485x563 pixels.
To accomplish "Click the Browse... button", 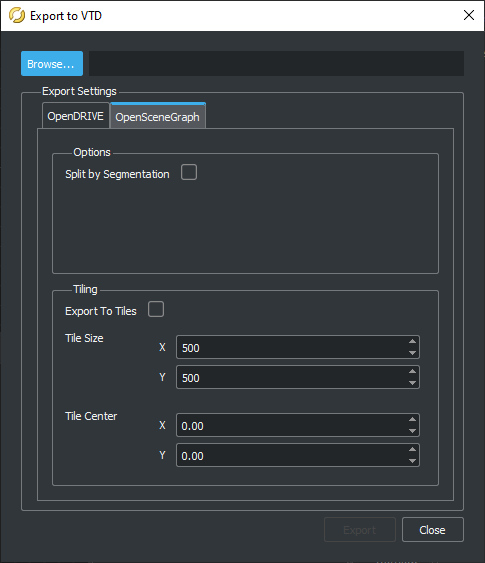I will tap(52, 64).
